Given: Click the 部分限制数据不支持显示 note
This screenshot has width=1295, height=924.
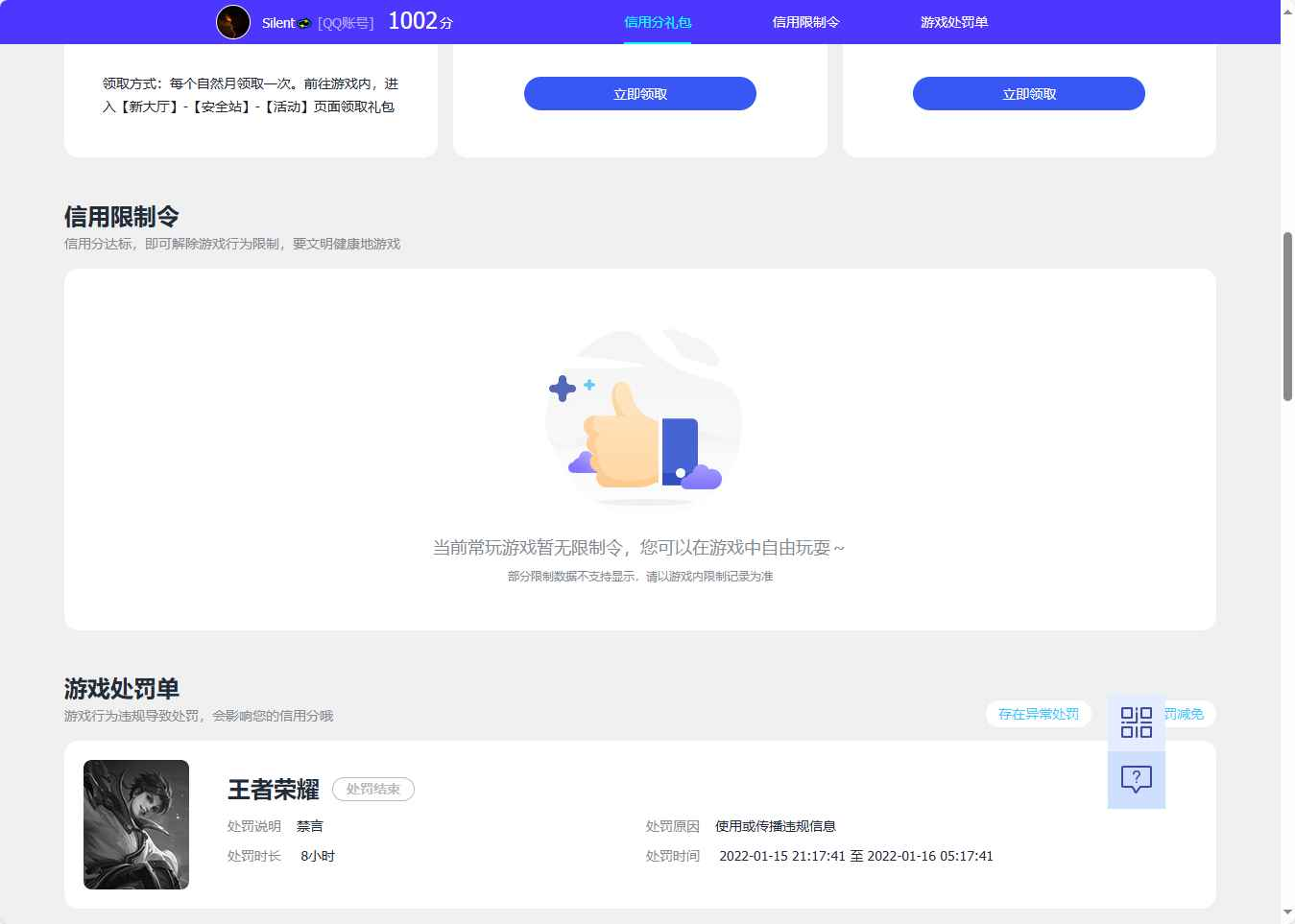Looking at the screenshot, I should coord(640,577).
